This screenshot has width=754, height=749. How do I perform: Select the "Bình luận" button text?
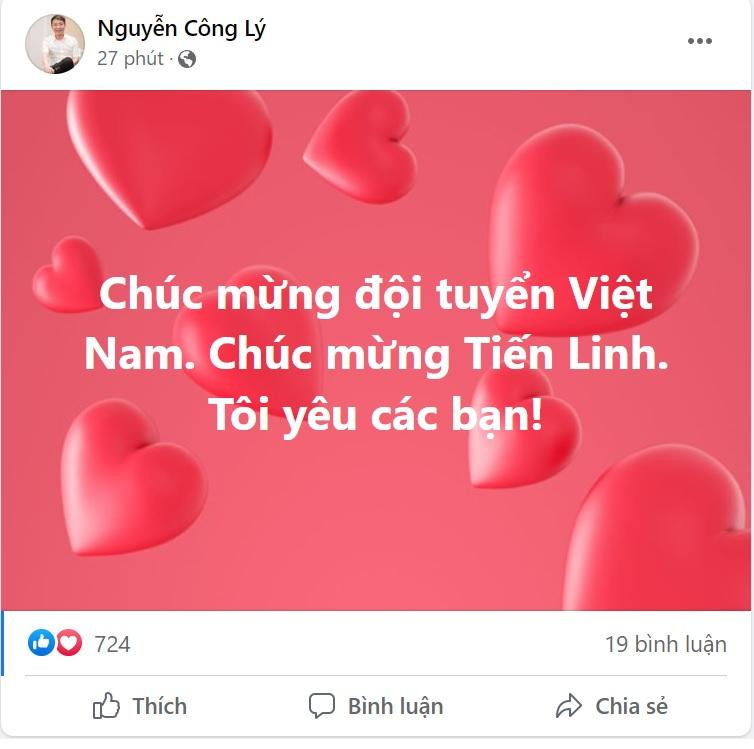396,707
